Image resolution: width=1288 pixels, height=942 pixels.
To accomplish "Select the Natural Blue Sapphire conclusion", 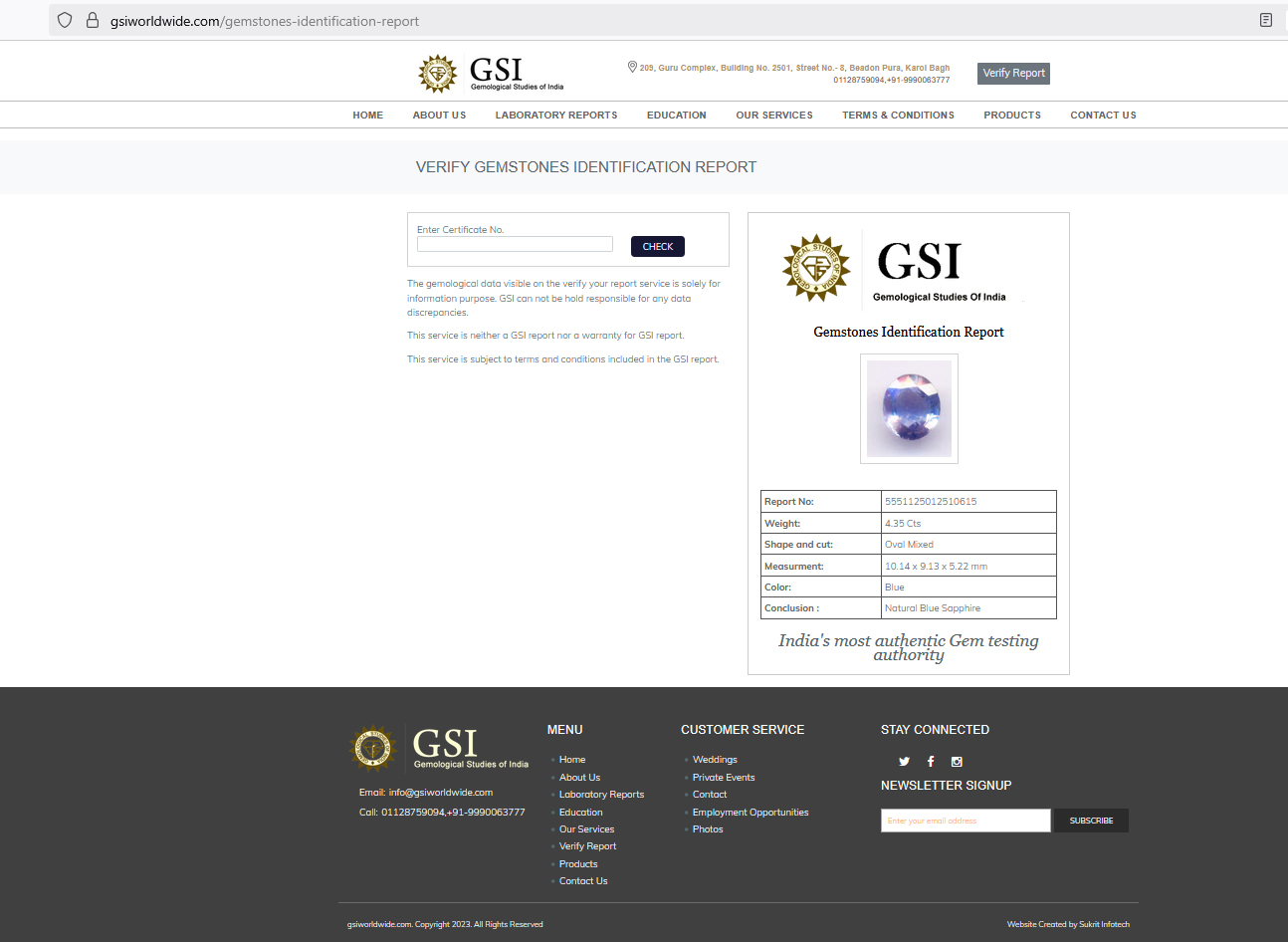I will pos(933,608).
